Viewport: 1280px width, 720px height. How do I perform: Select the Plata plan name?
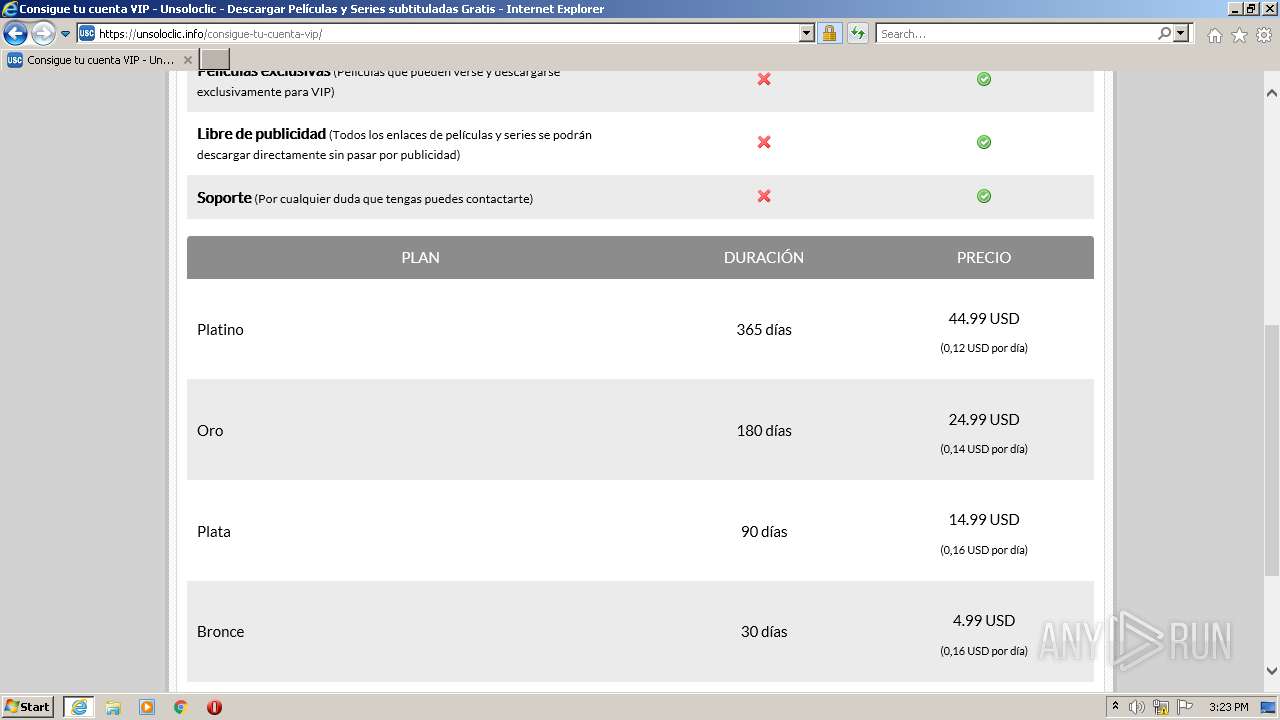click(214, 531)
